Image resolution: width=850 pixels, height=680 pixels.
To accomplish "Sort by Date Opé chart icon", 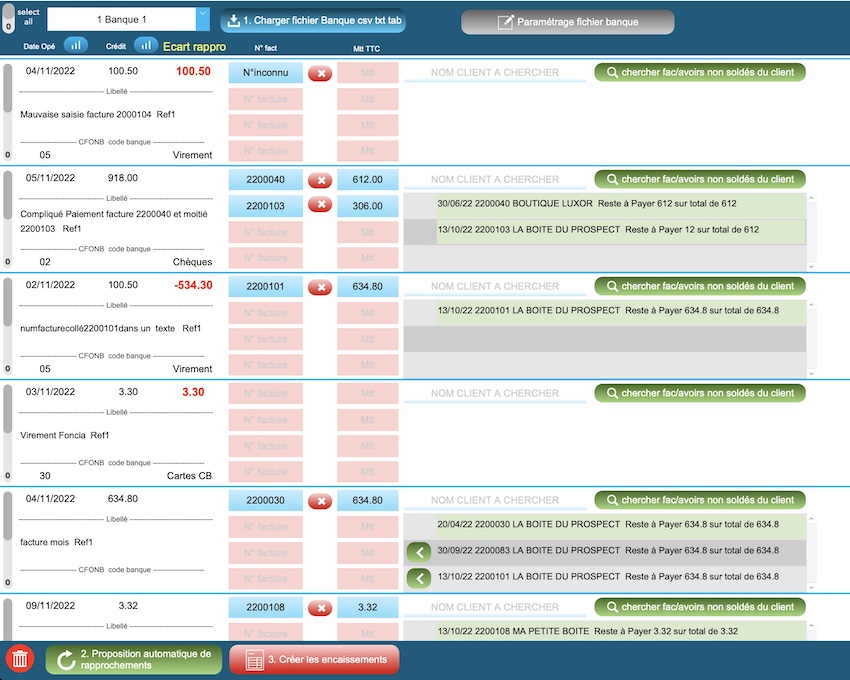I will tap(75, 46).
